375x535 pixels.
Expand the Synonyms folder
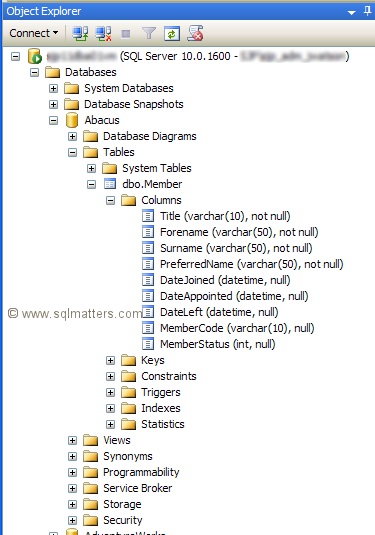[72, 457]
